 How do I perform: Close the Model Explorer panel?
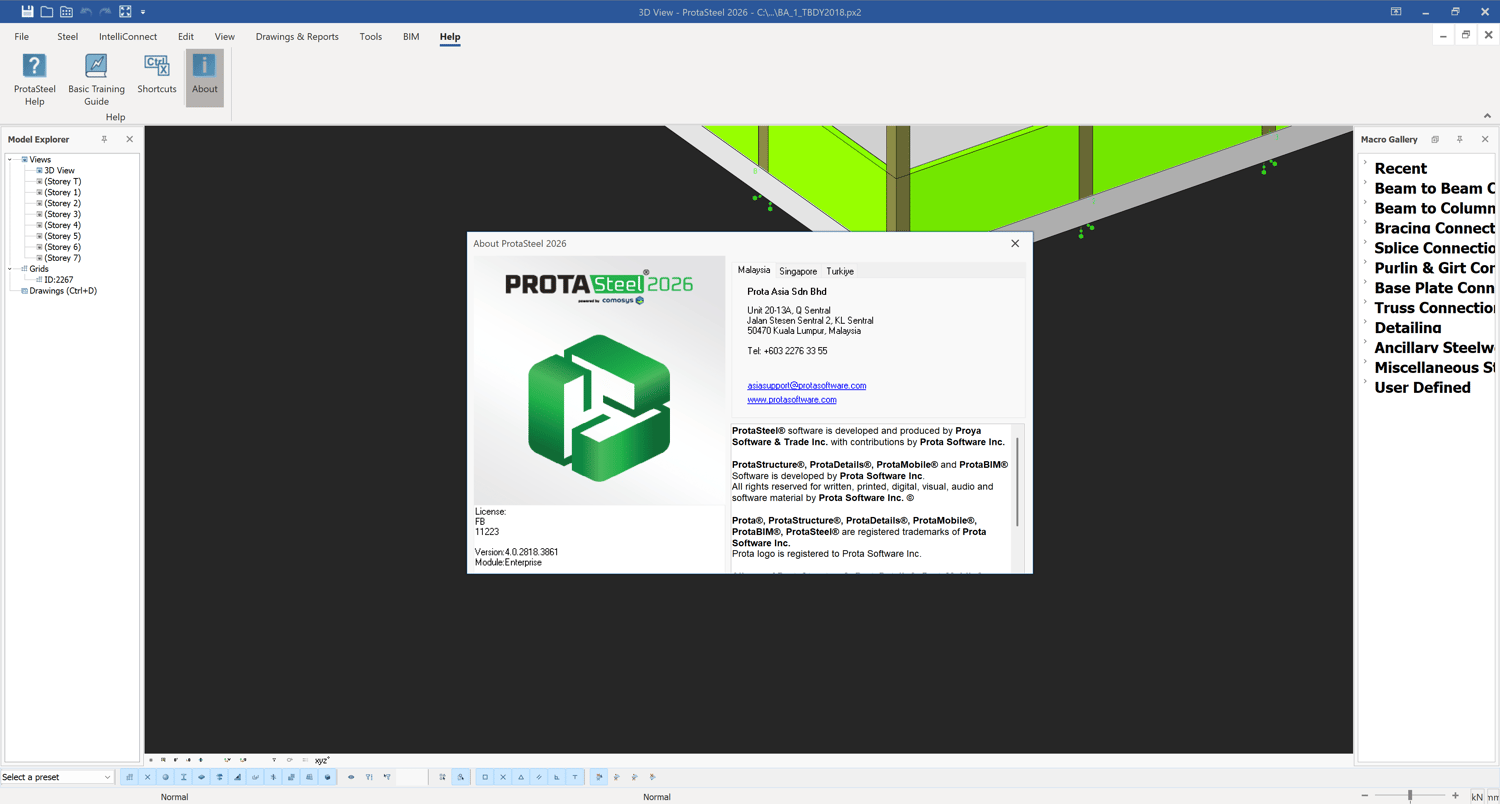point(129,140)
